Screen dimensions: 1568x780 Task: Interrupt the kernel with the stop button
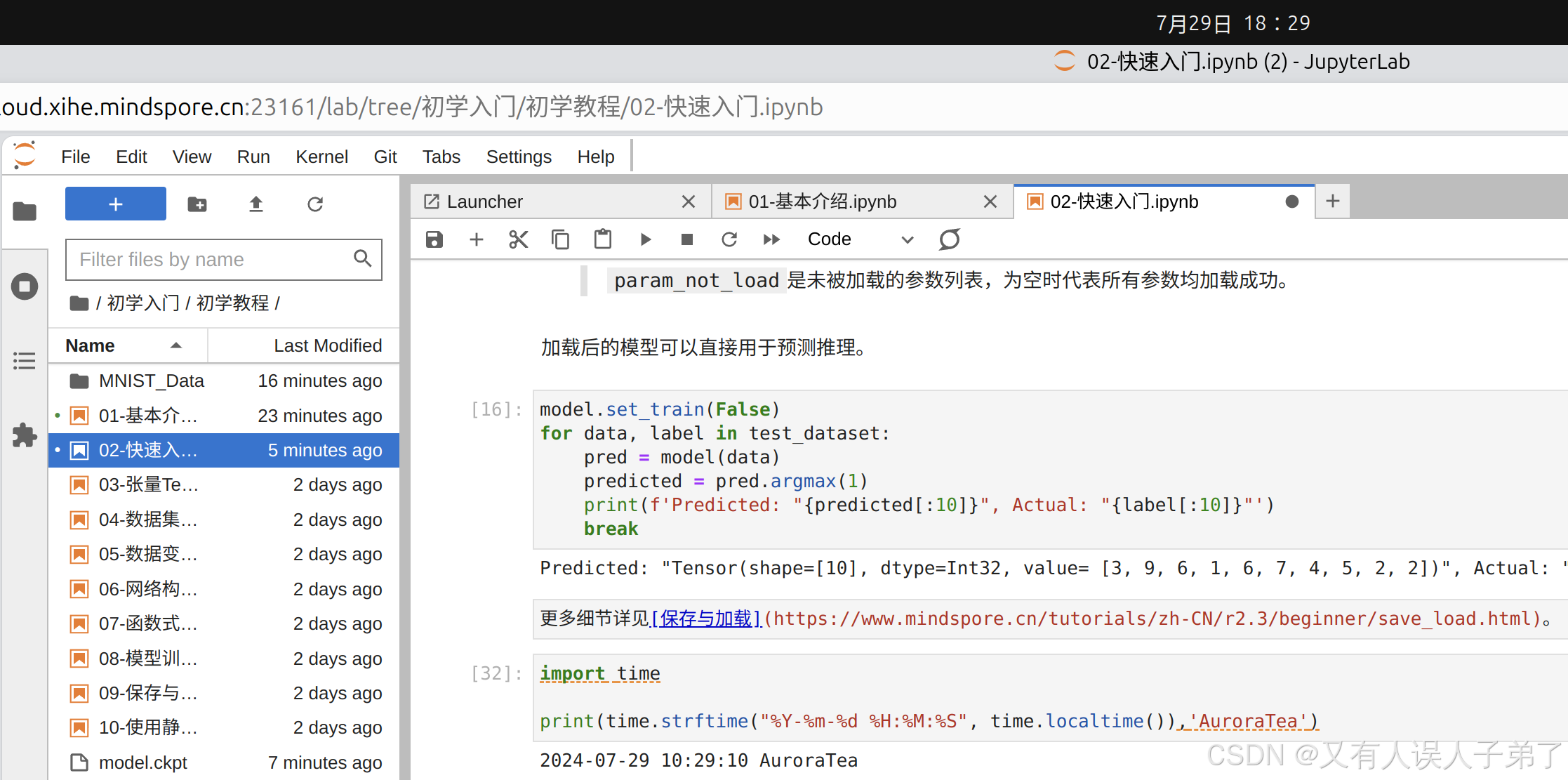point(687,239)
